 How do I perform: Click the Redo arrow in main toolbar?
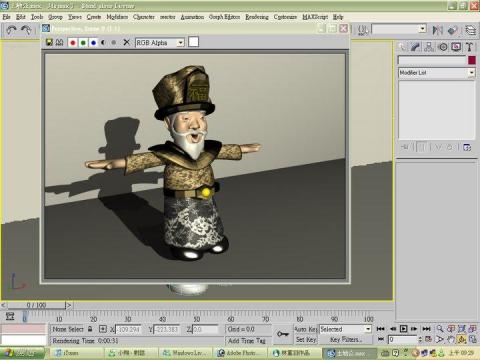(x=26, y=30)
